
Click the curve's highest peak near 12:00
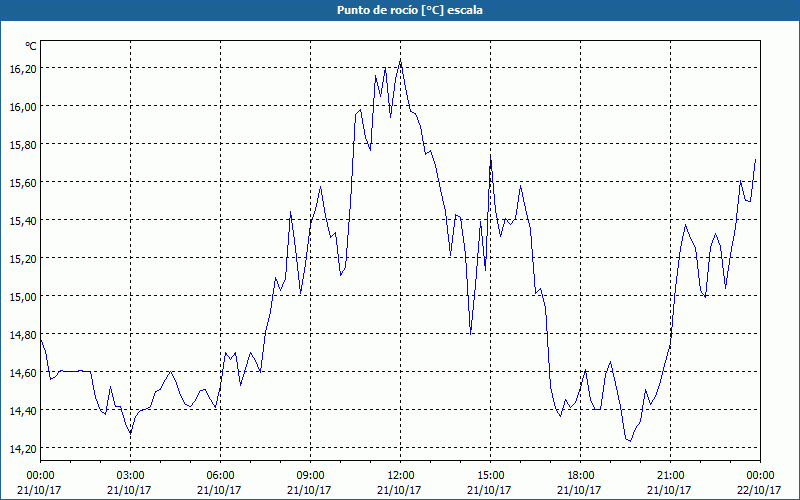(401, 61)
